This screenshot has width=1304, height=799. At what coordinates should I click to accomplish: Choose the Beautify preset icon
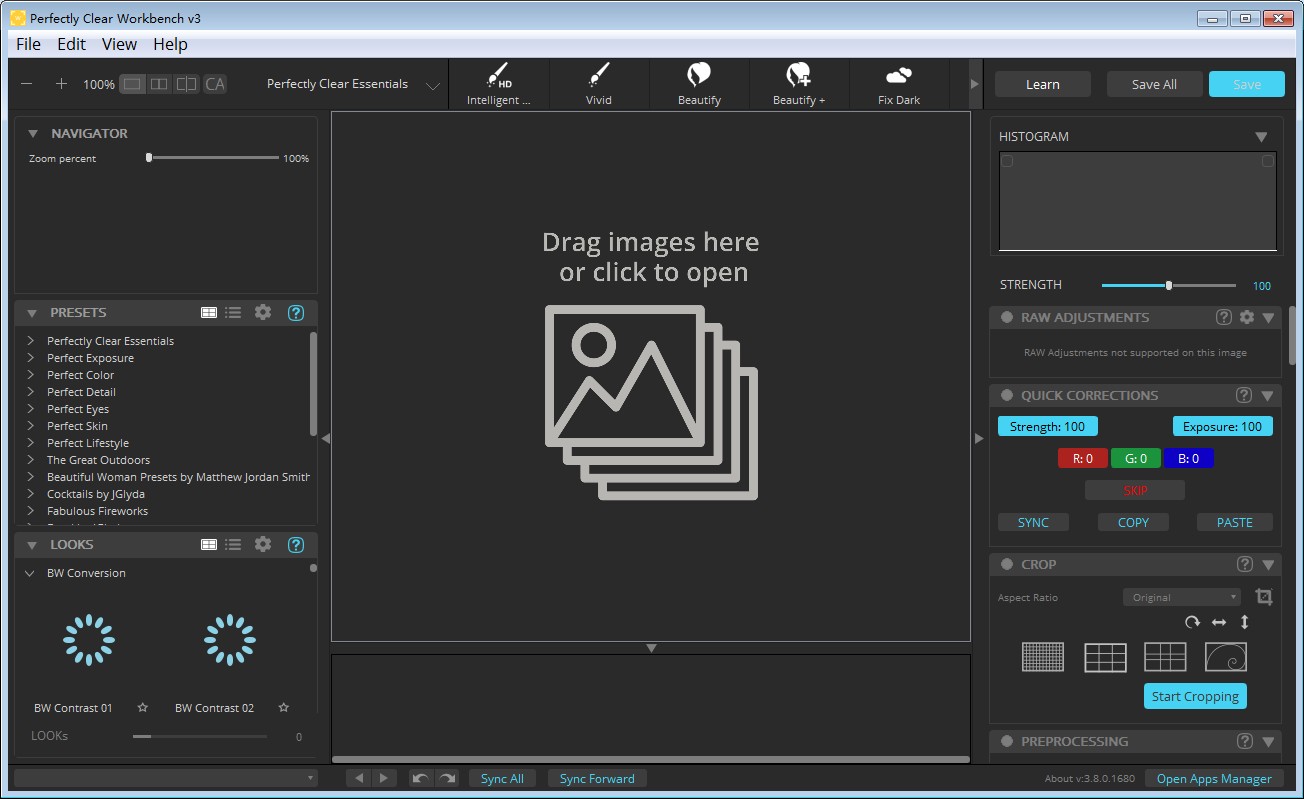(x=699, y=76)
